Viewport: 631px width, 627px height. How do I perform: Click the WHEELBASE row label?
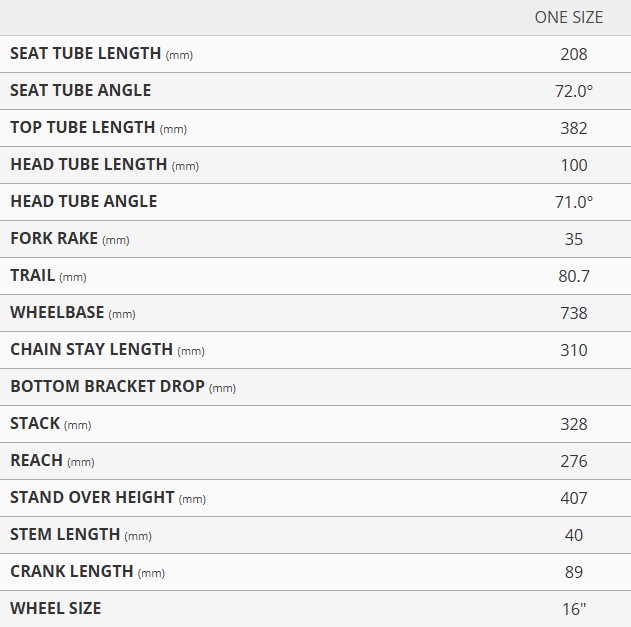pos(72,313)
